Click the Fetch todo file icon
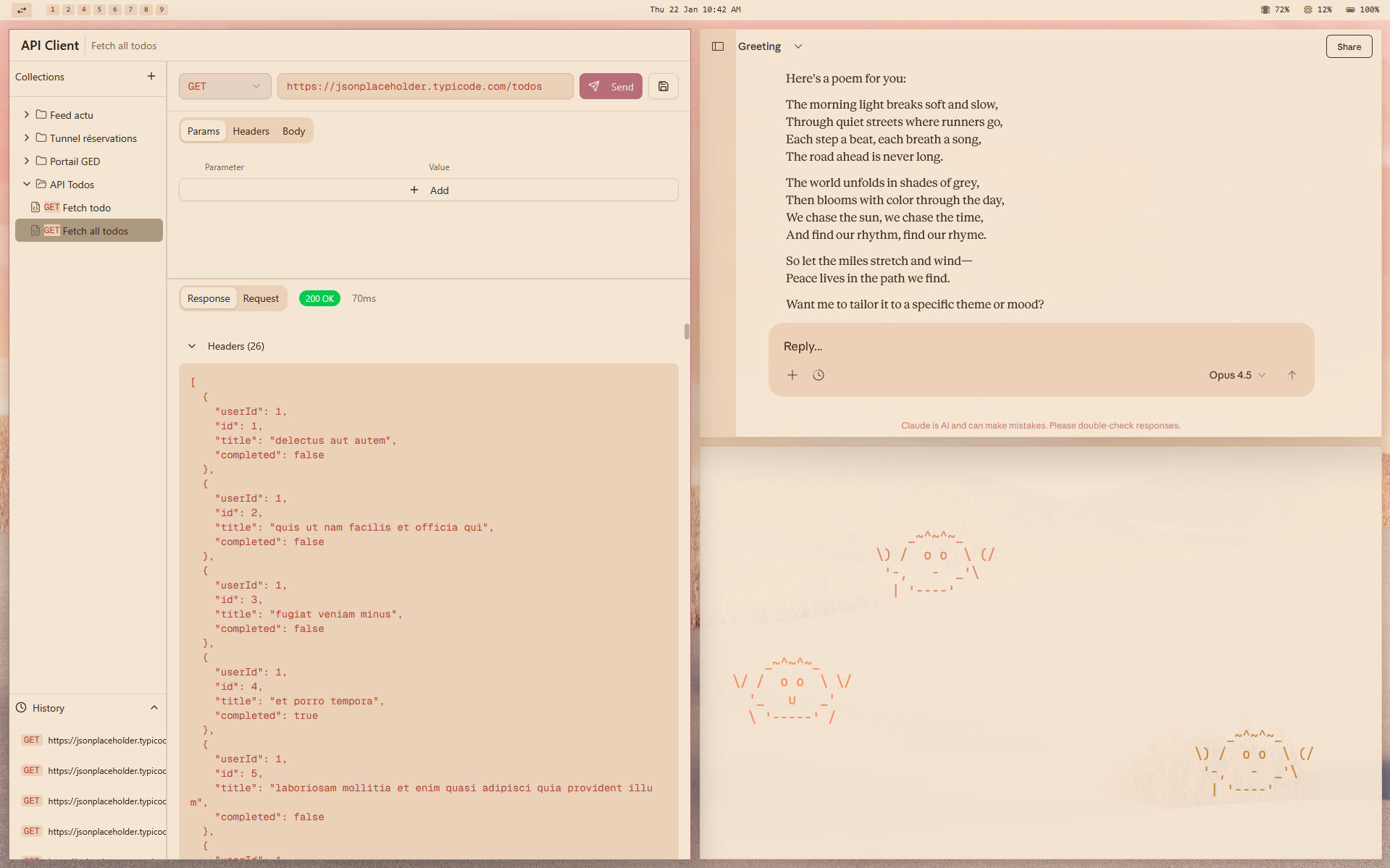This screenshot has height=868, width=1390. 35,207
